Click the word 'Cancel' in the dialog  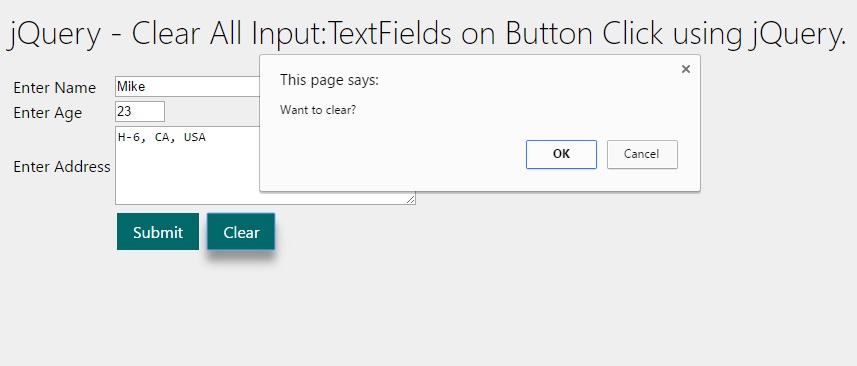point(642,154)
